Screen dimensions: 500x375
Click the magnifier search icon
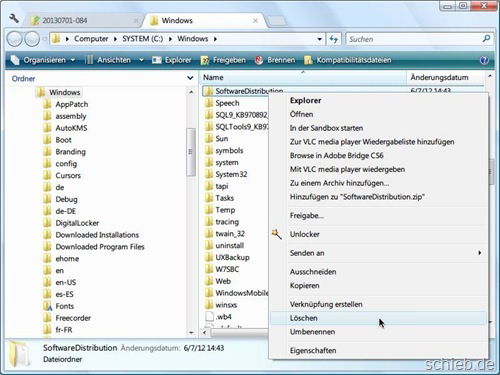486,39
